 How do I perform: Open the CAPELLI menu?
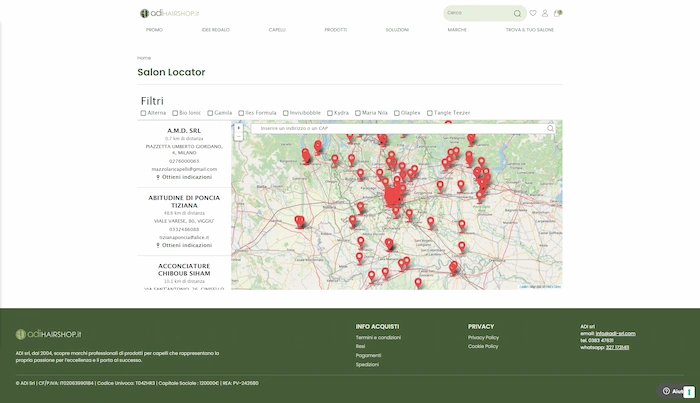tap(277, 30)
